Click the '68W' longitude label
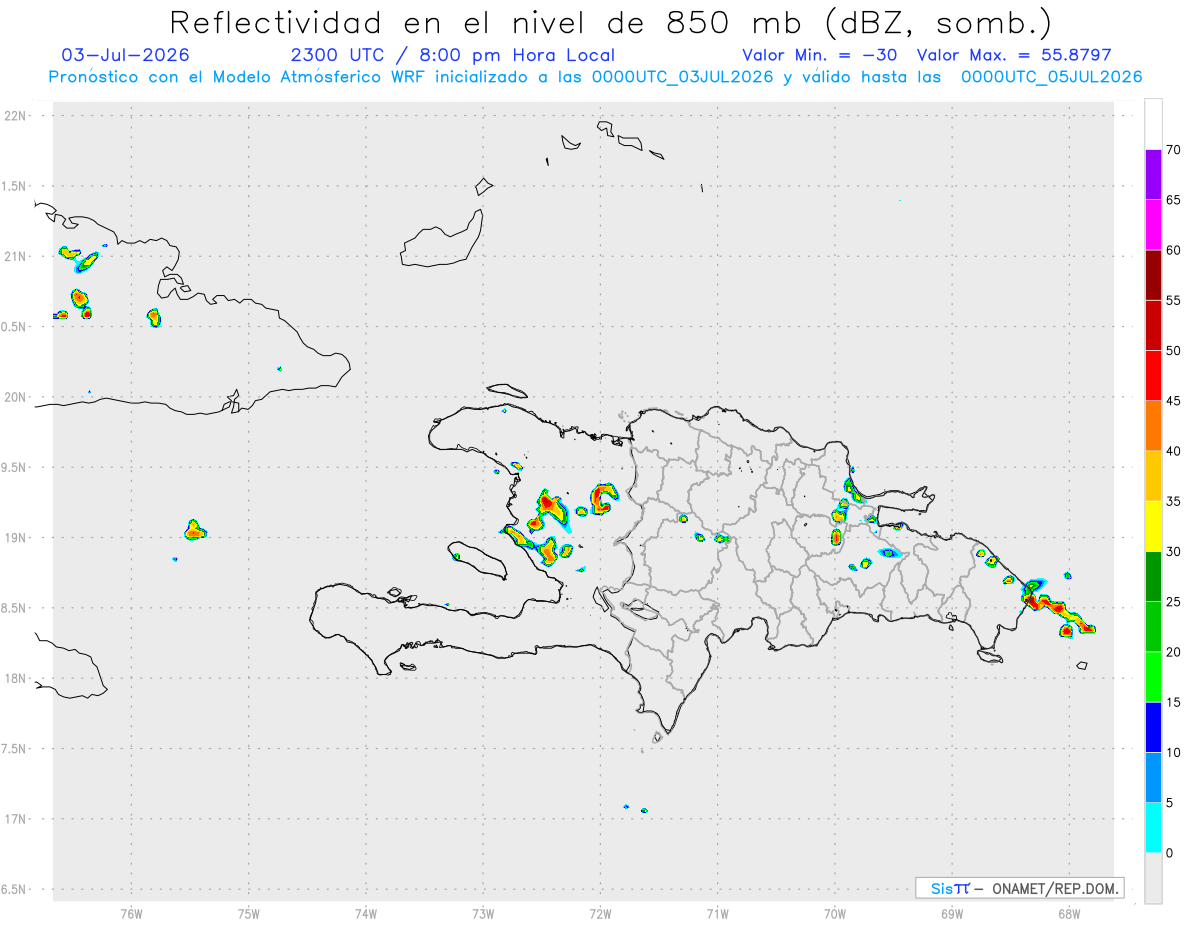This screenshot has width=1200, height=927. pos(1069,914)
